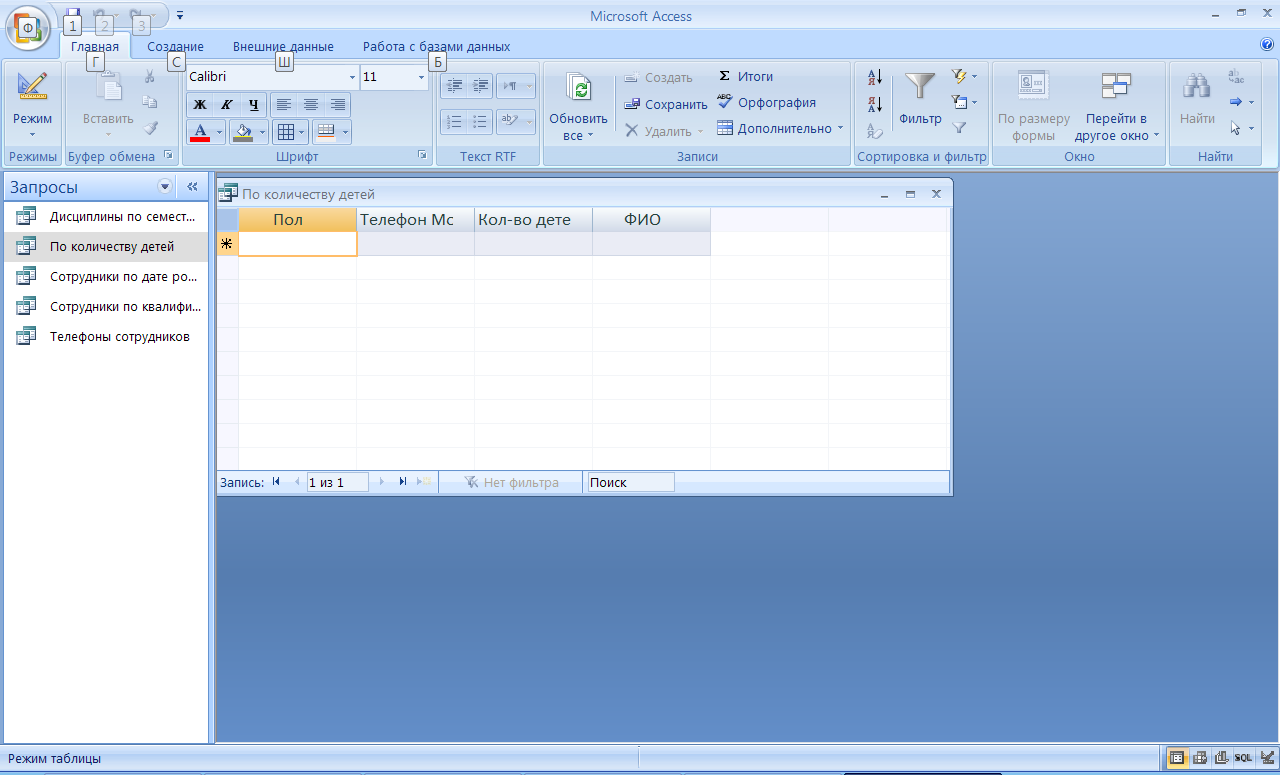Toggle underline (Ч) formatting

click(253, 104)
